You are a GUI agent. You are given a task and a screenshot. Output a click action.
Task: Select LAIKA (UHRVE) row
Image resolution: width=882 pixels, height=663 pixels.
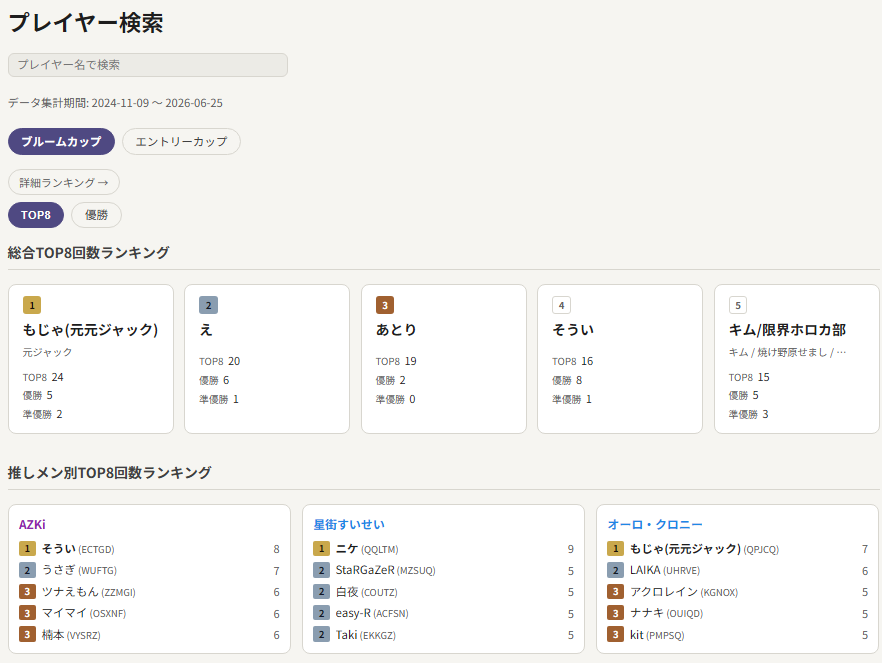click(x=737, y=570)
